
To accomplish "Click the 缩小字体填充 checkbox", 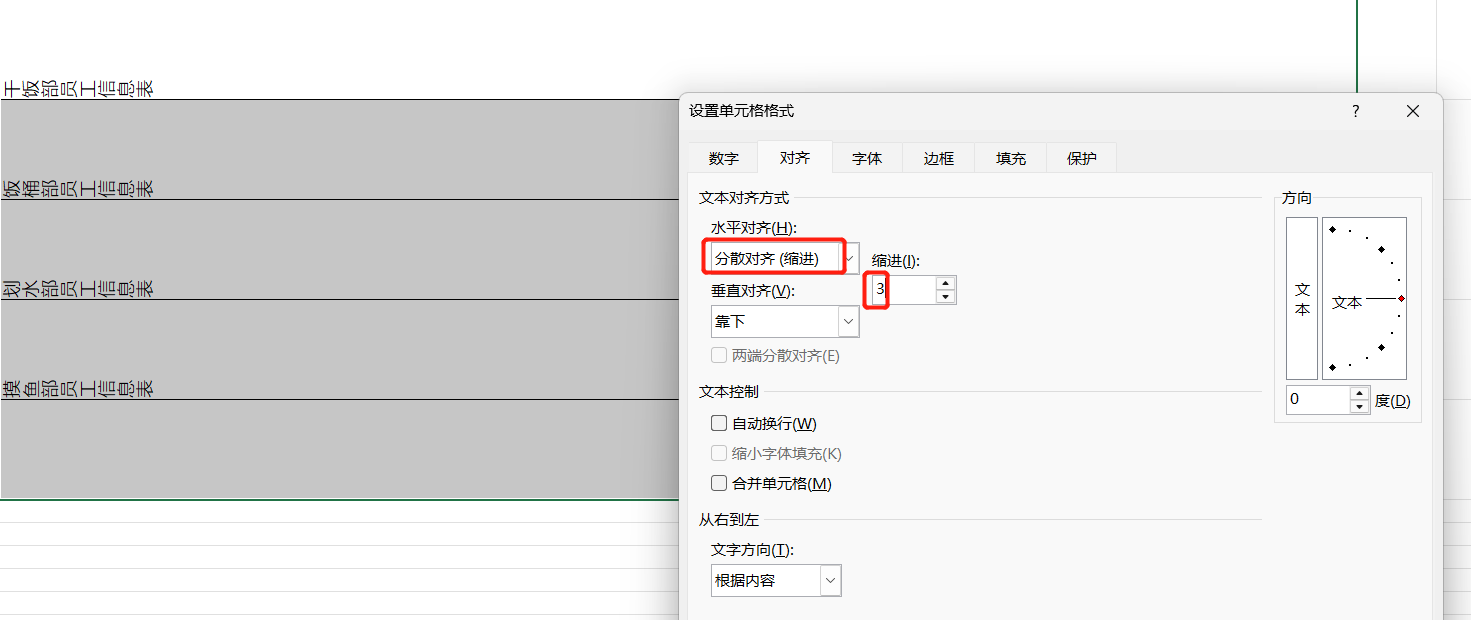I will [719, 454].
